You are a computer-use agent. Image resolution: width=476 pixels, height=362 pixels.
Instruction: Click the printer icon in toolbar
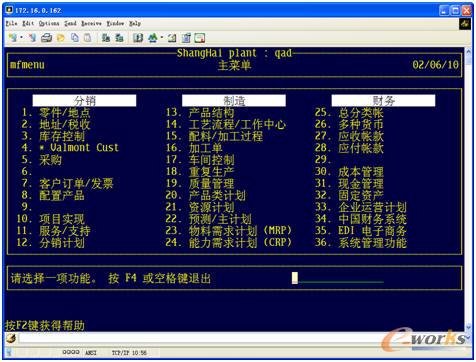pyautogui.click(x=46, y=38)
